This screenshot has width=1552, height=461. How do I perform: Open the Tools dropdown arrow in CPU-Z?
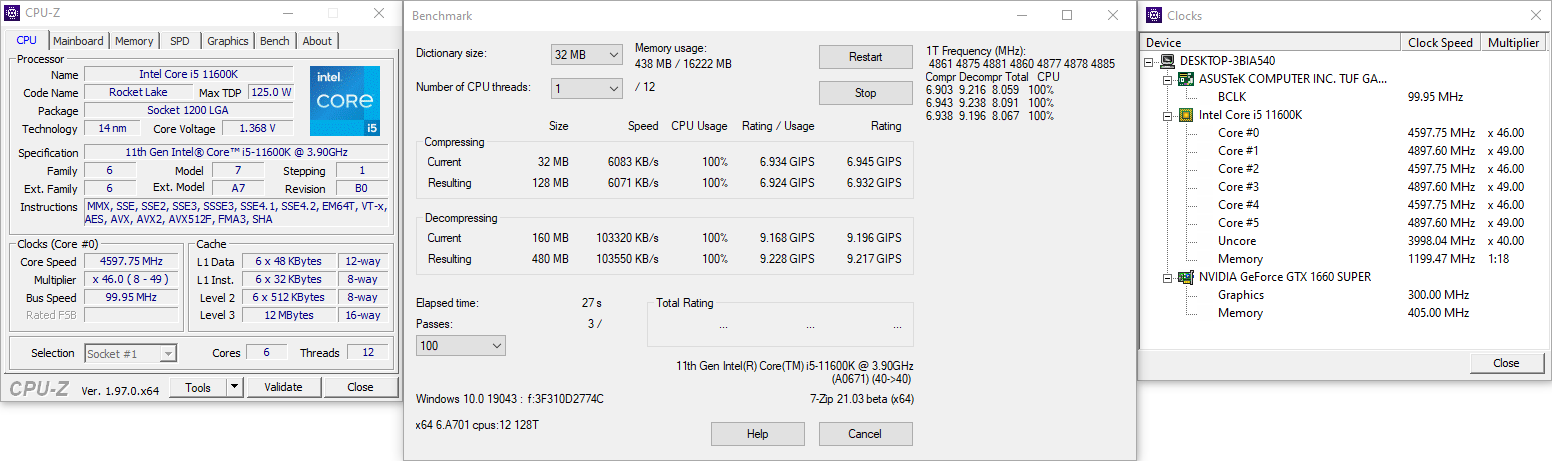pyautogui.click(x=234, y=387)
